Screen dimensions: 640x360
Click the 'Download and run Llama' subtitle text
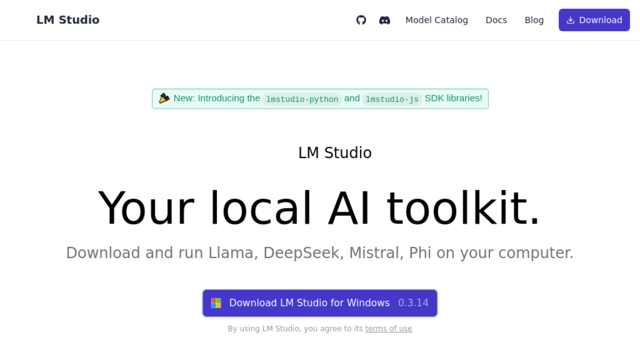click(320, 253)
